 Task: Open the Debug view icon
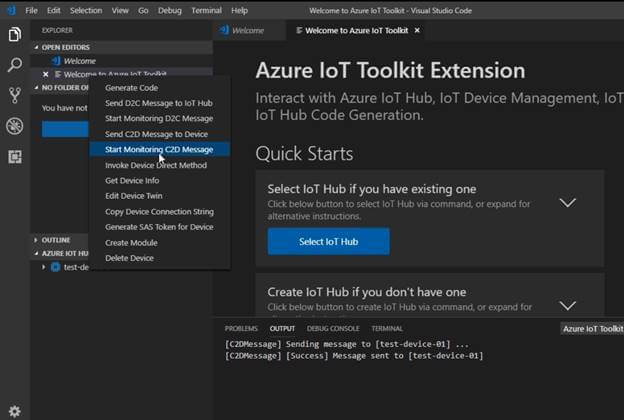15,126
